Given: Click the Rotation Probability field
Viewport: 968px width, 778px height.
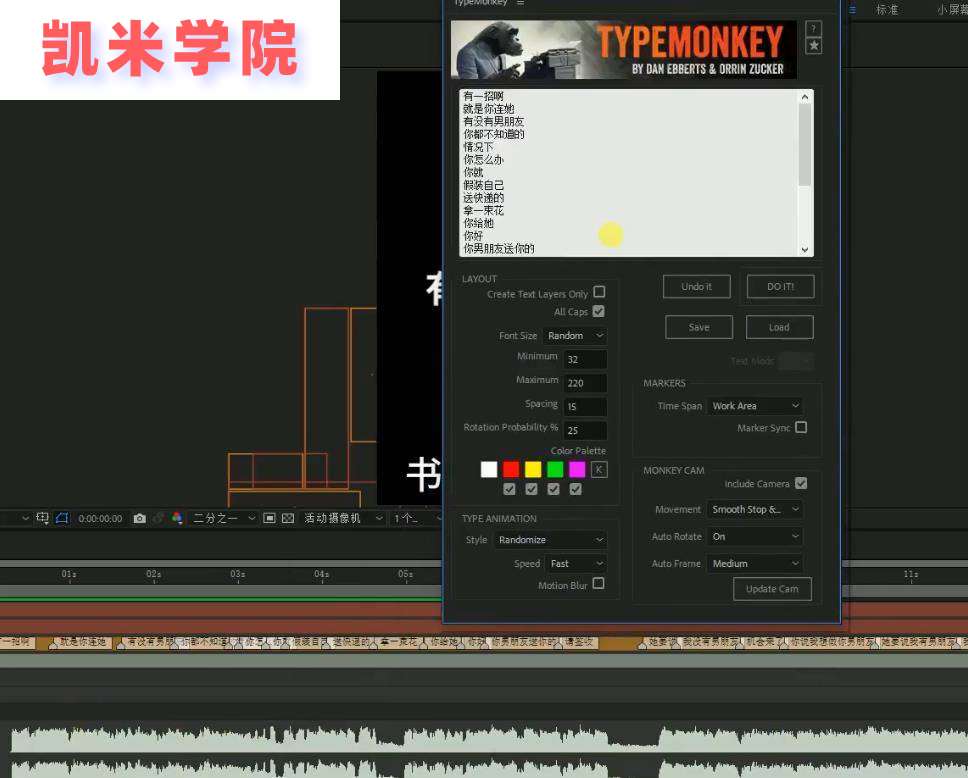Looking at the screenshot, I should coord(585,430).
